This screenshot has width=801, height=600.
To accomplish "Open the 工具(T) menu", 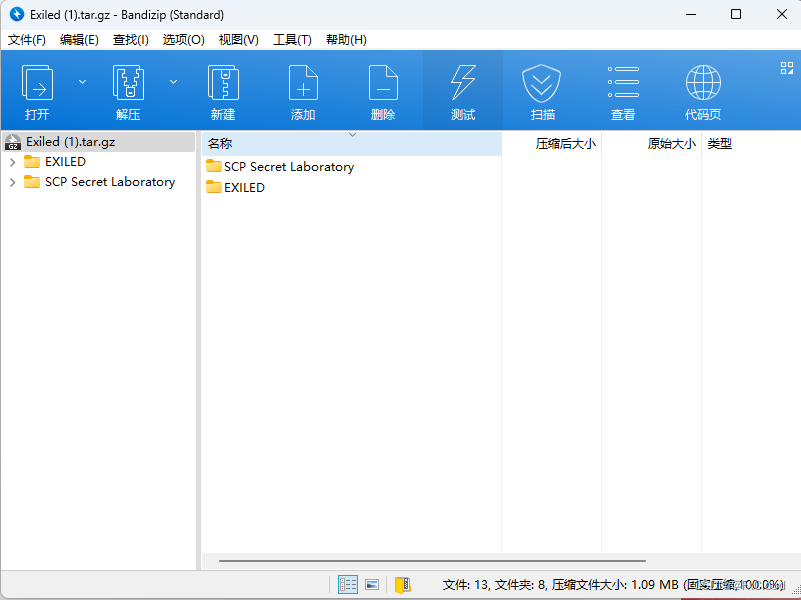I will pyautogui.click(x=292, y=40).
